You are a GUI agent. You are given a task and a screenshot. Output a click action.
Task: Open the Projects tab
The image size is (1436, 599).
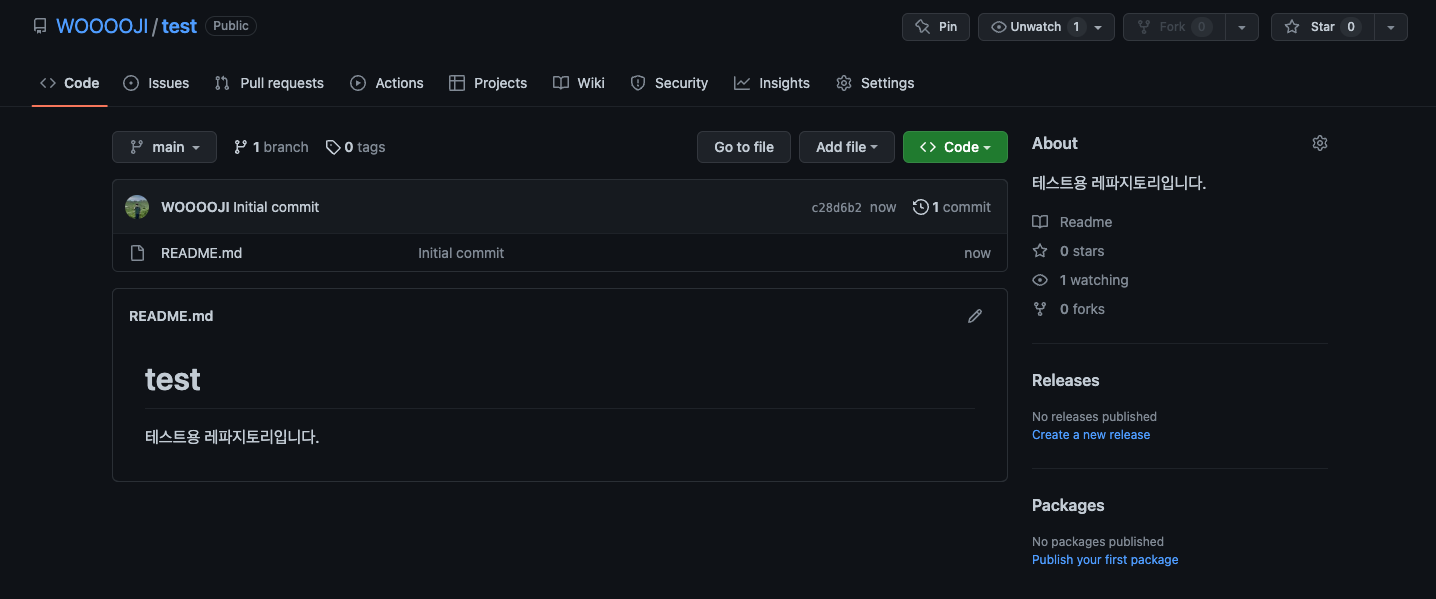pyautogui.click(x=488, y=83)
